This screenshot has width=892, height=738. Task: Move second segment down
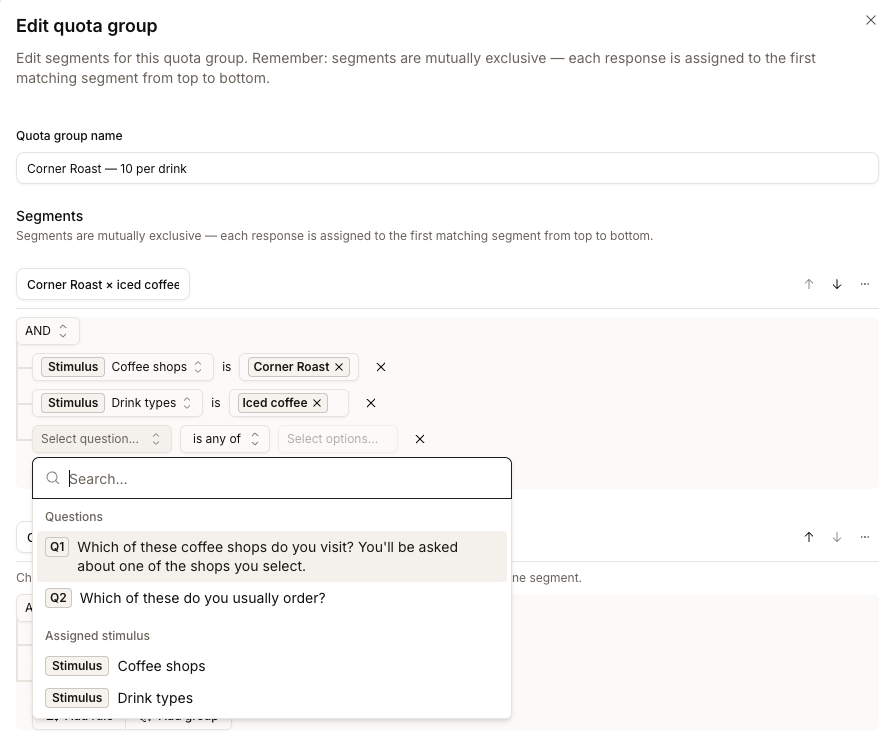pos(837,537)
